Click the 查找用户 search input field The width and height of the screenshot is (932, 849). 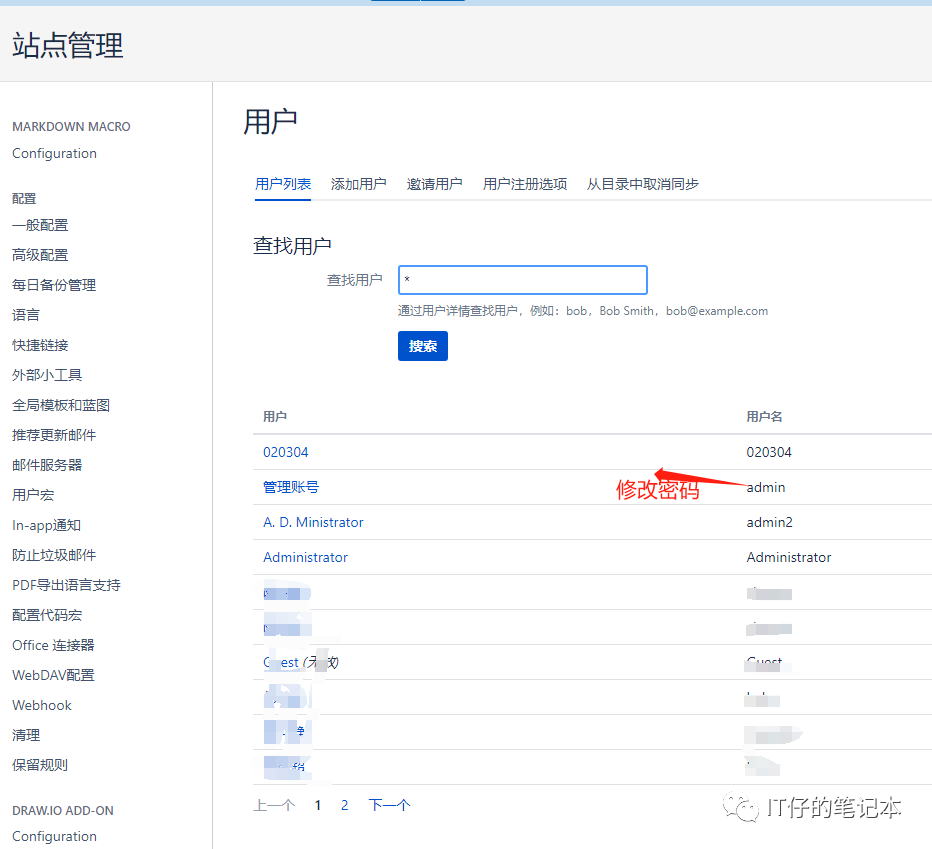[522, 280]
